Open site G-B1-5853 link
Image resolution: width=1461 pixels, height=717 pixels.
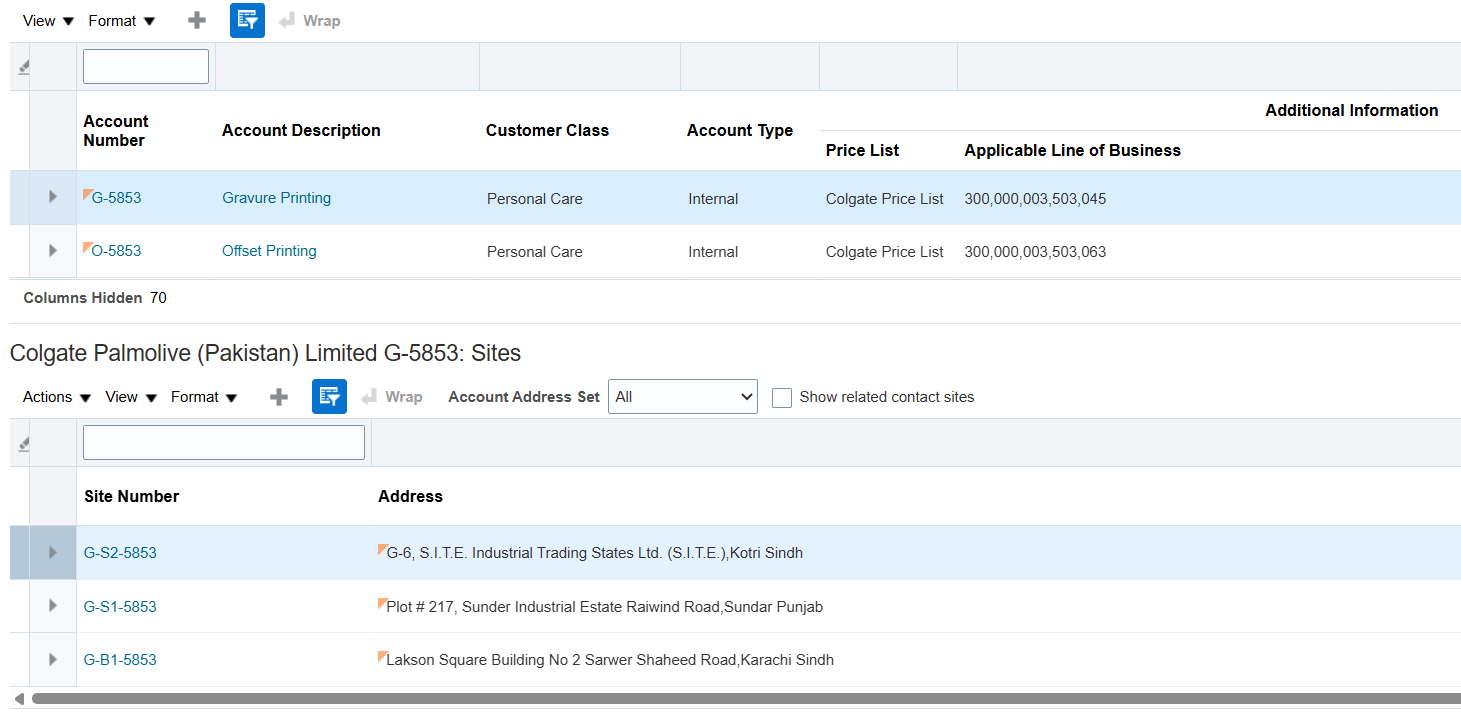(120, 660)
